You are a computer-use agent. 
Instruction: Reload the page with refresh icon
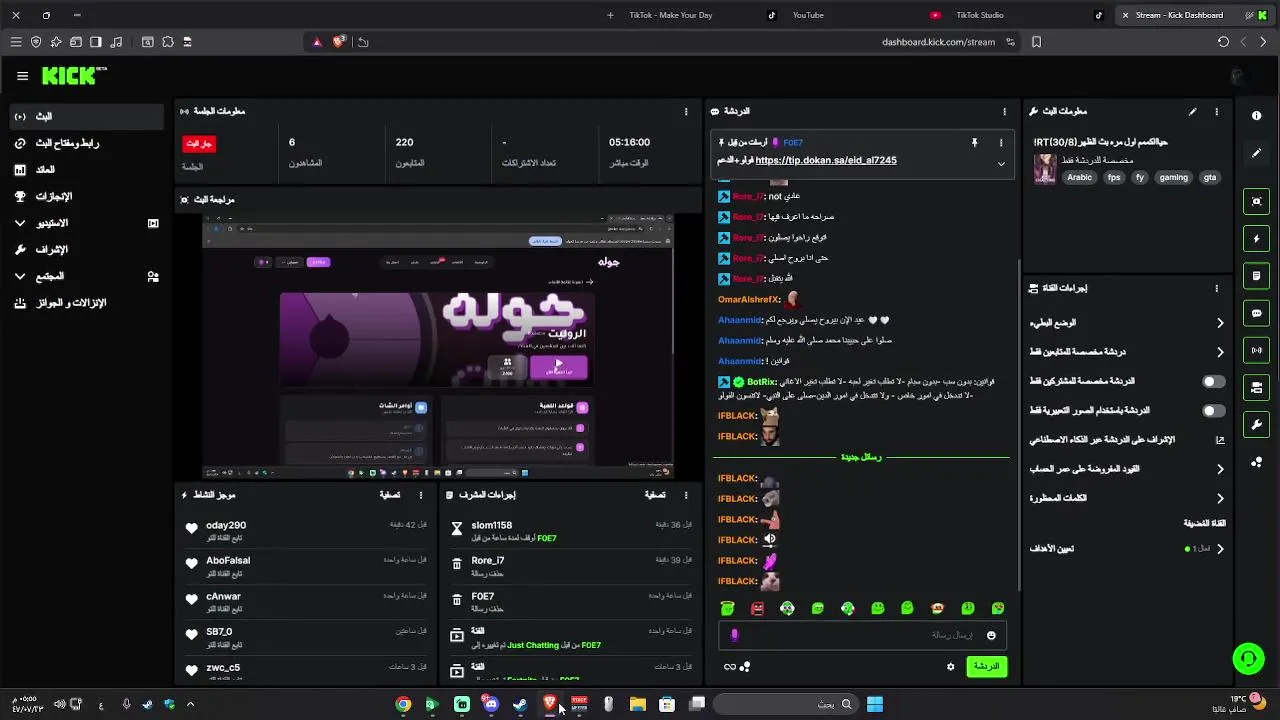pos(1223,42)
